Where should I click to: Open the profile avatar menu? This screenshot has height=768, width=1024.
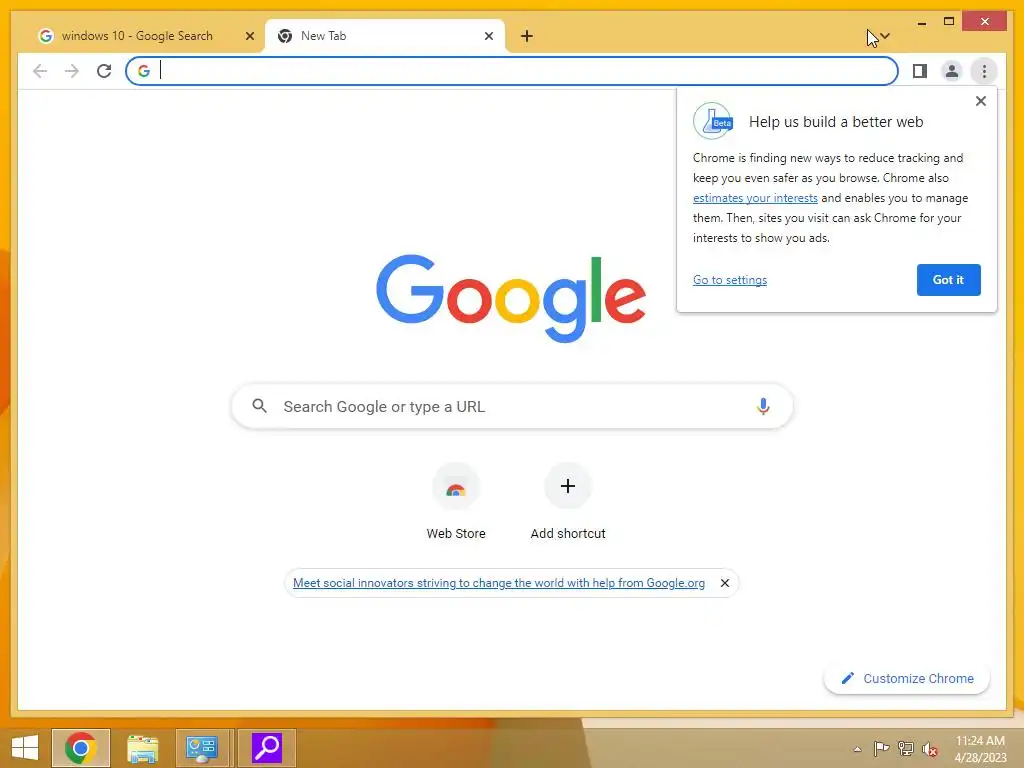[x=952, y=71]
